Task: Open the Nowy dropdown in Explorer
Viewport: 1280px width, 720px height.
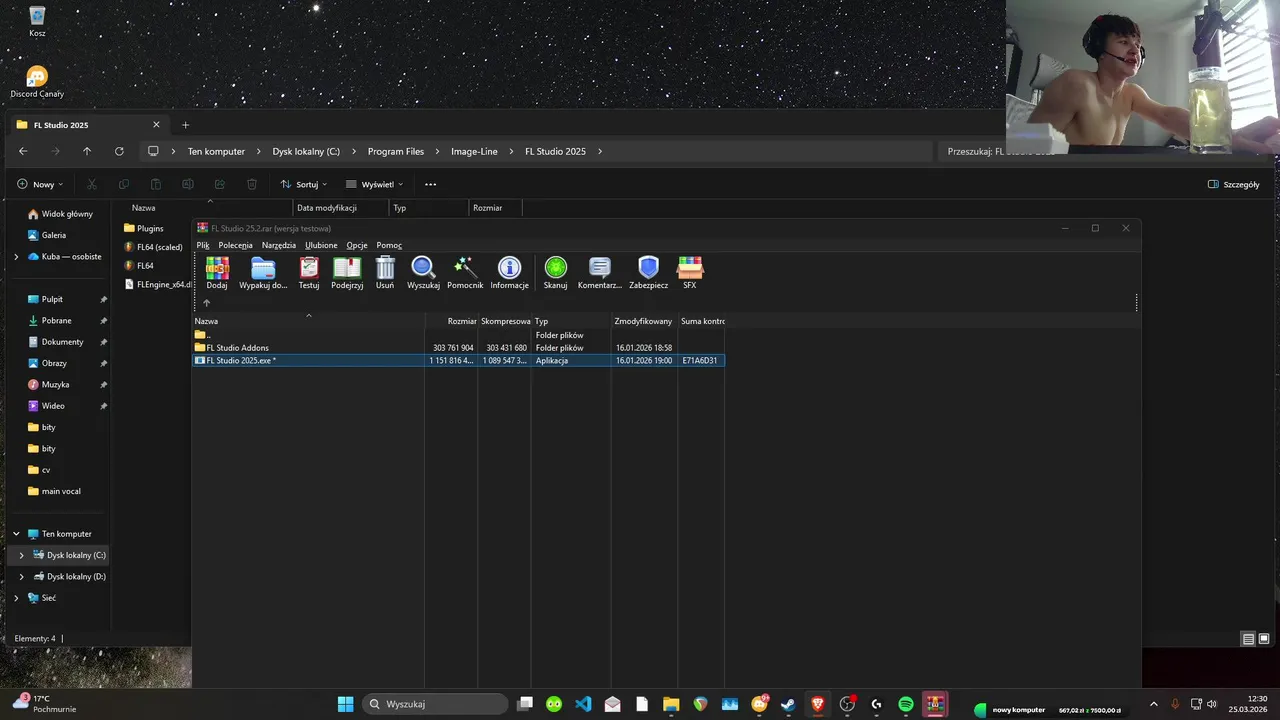Action: (x=40, y=184)
